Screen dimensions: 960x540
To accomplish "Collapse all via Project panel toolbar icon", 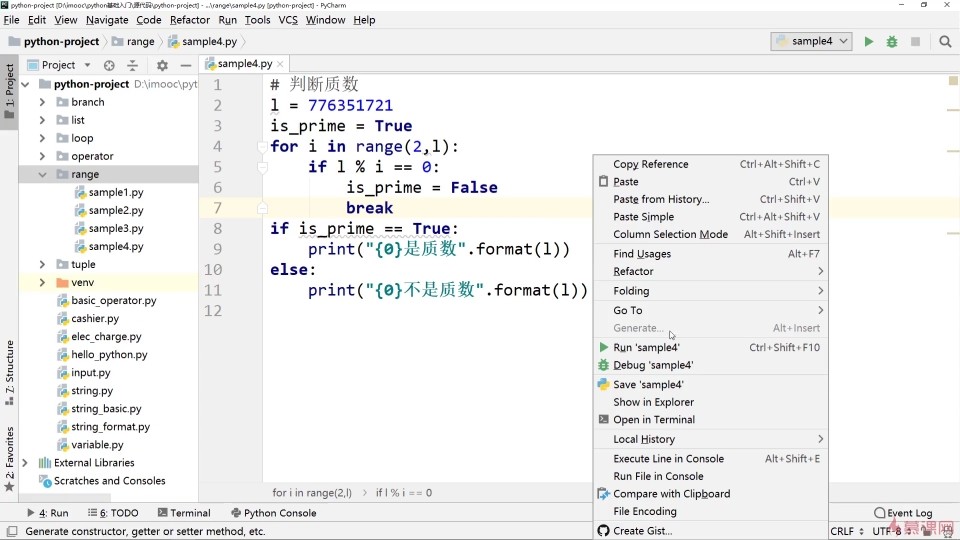I will coord(132,65).
